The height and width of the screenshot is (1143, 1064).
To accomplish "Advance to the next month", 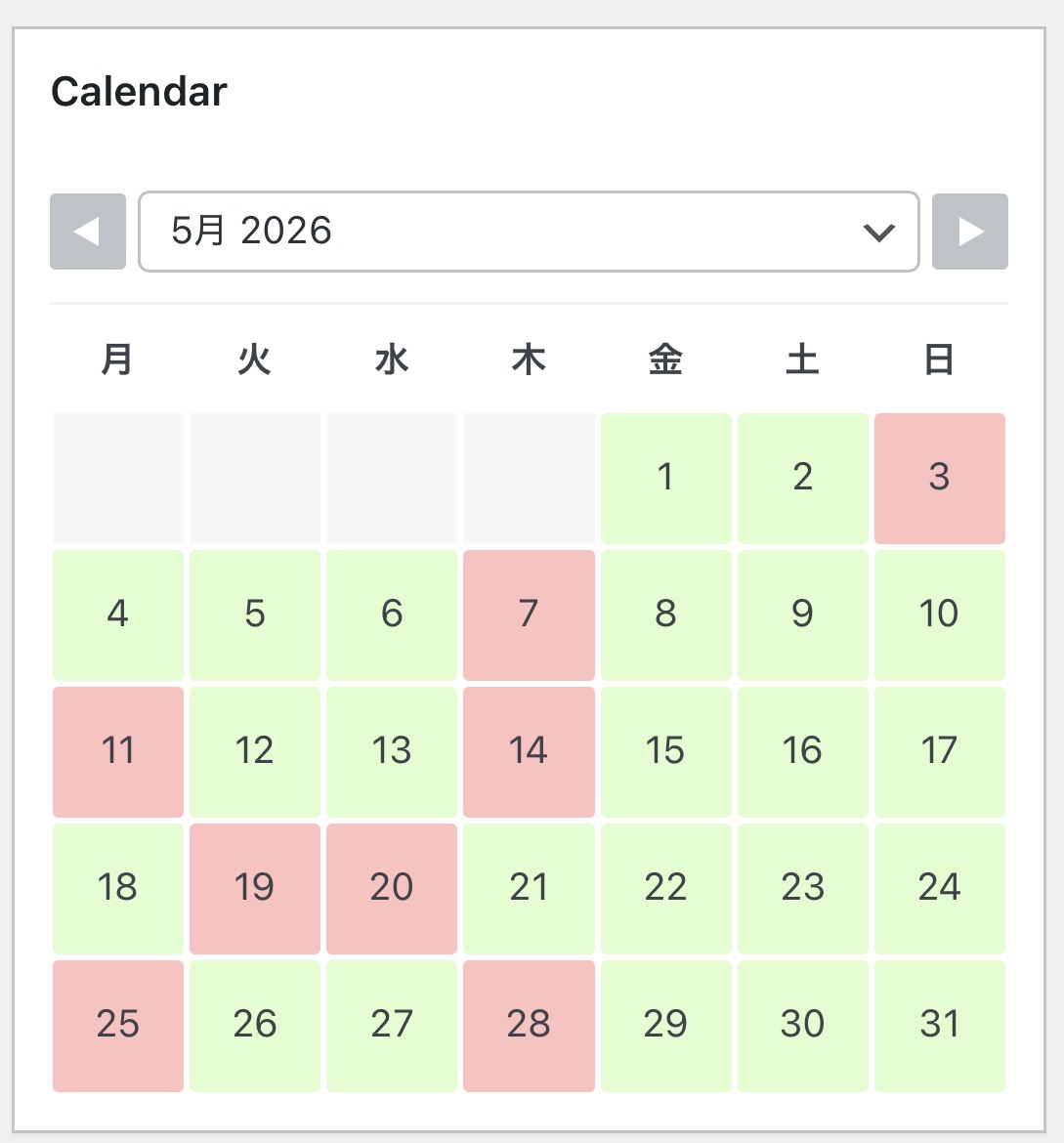I will pyautogui.click(x=969, y=232).
